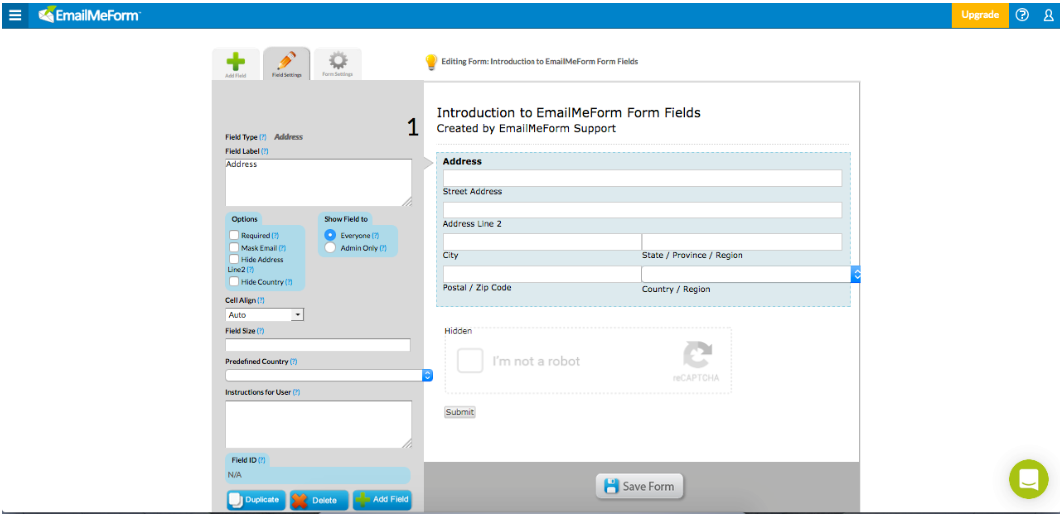1060x516 pixels.
Task: Open the Country / Region dropdown
Action: [750, 274]
